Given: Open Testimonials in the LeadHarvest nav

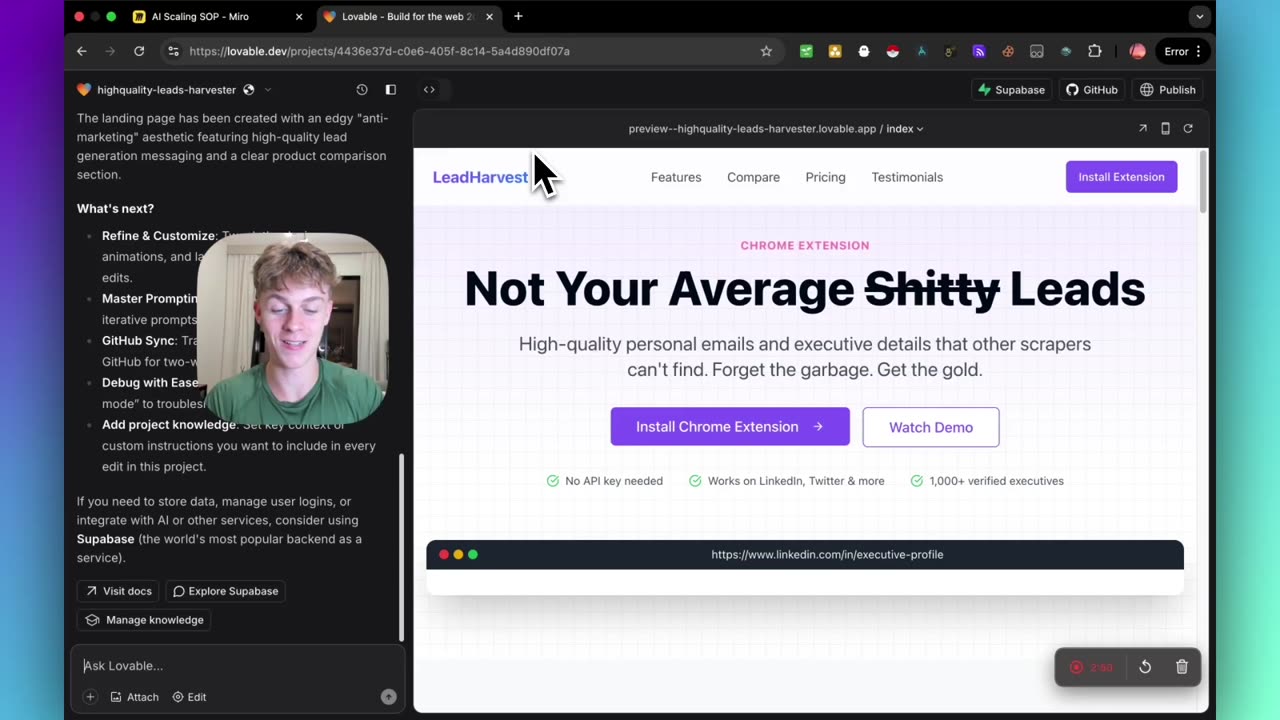Looking at the screenshot, I should coord(907,177).
